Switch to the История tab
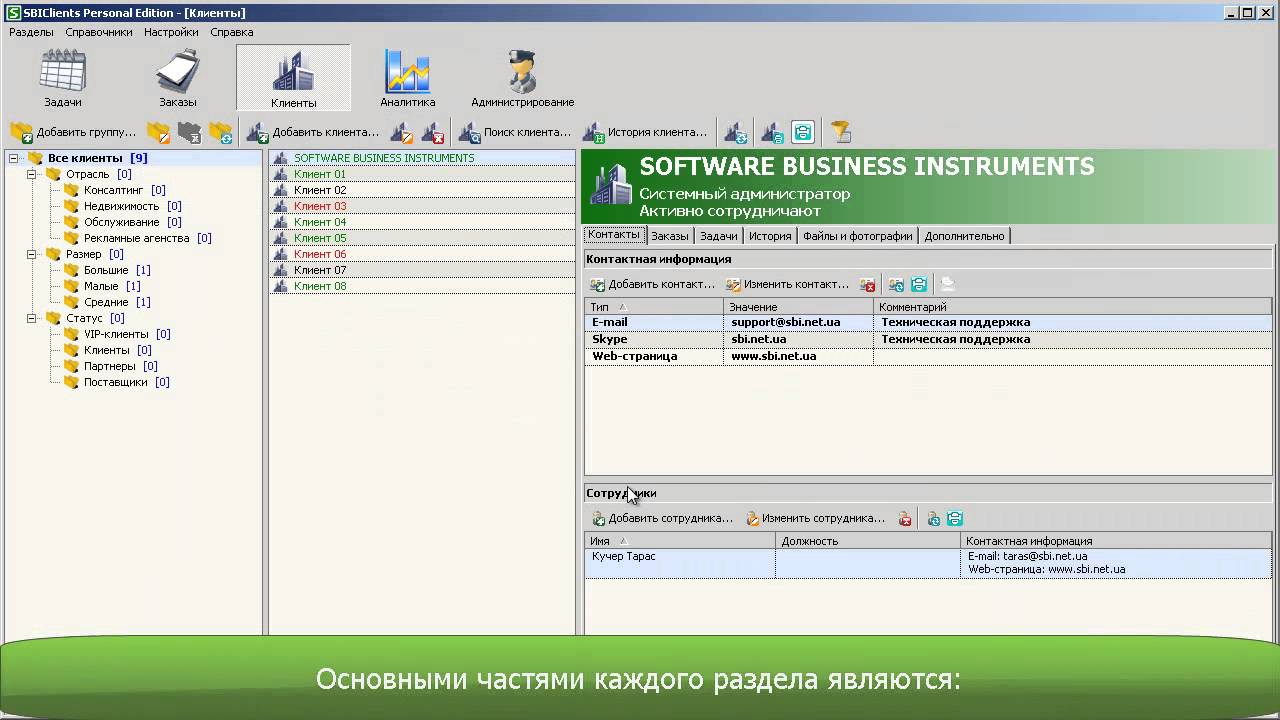1280x720 pixels. pyautogui.click(x=770, y=236)
